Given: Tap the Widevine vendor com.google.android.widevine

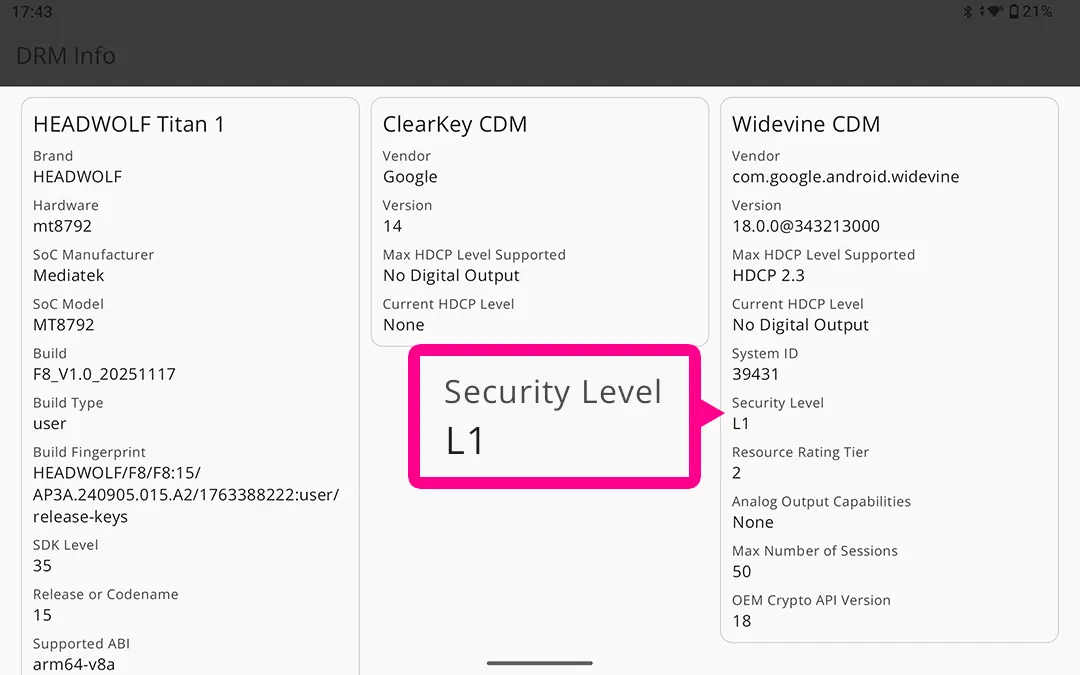Looking at the screenshot, I should [x=845, y=177].
